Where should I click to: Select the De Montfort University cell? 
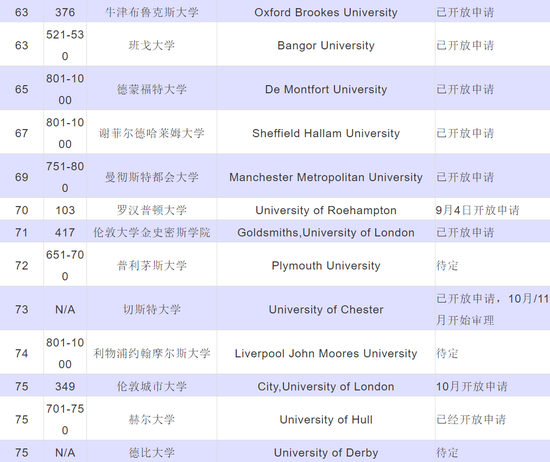(x=326, y=89)
